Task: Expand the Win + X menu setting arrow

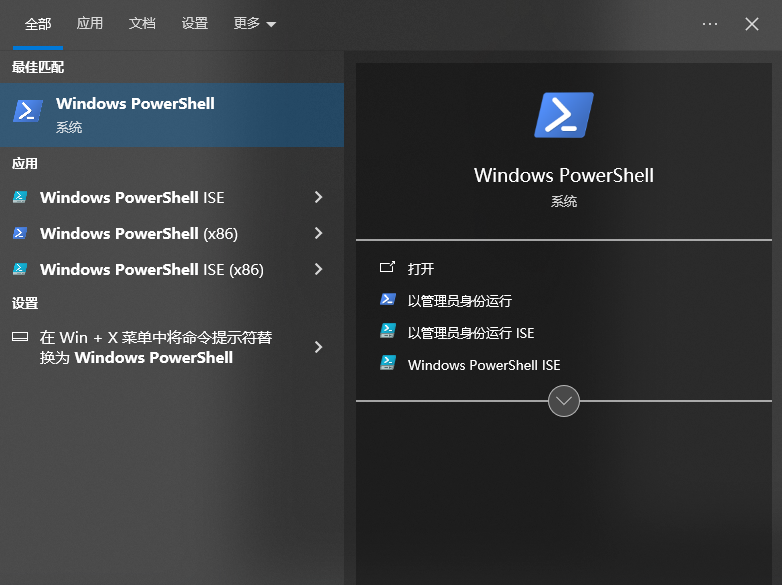Action: point(319,347)
